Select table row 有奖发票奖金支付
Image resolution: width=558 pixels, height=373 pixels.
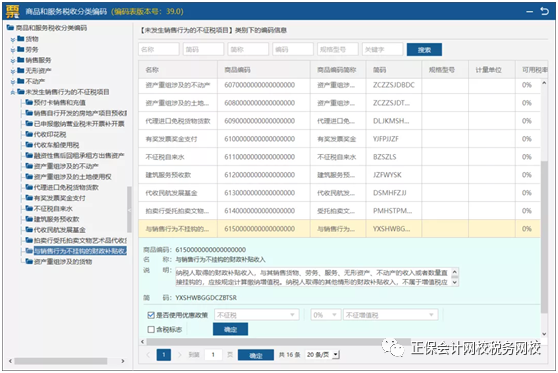(339, 139)
